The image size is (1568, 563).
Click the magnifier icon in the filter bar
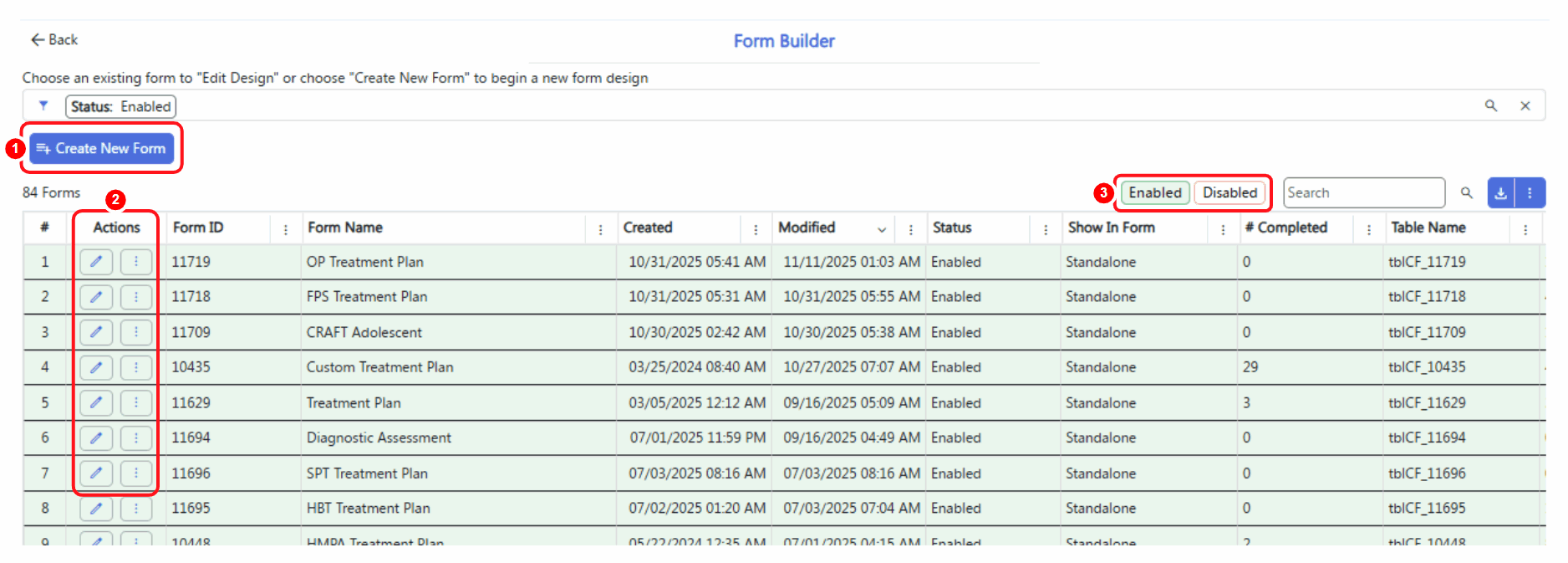pos(1491,105)
